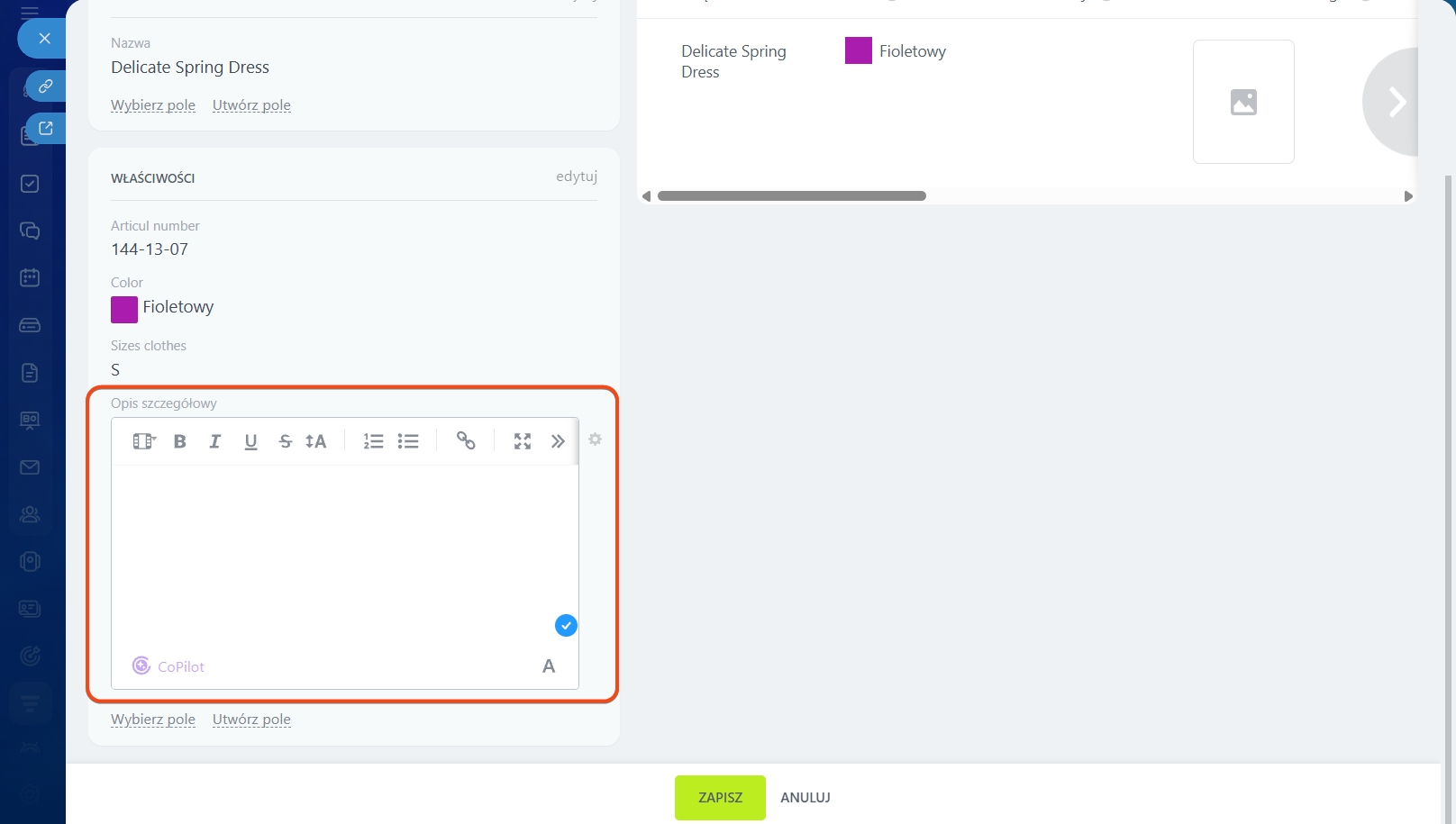The width and height of the screenshot is (1456, 824).
Task: Toggle strikethrough formatting in description editor
Action: (285, 441)
